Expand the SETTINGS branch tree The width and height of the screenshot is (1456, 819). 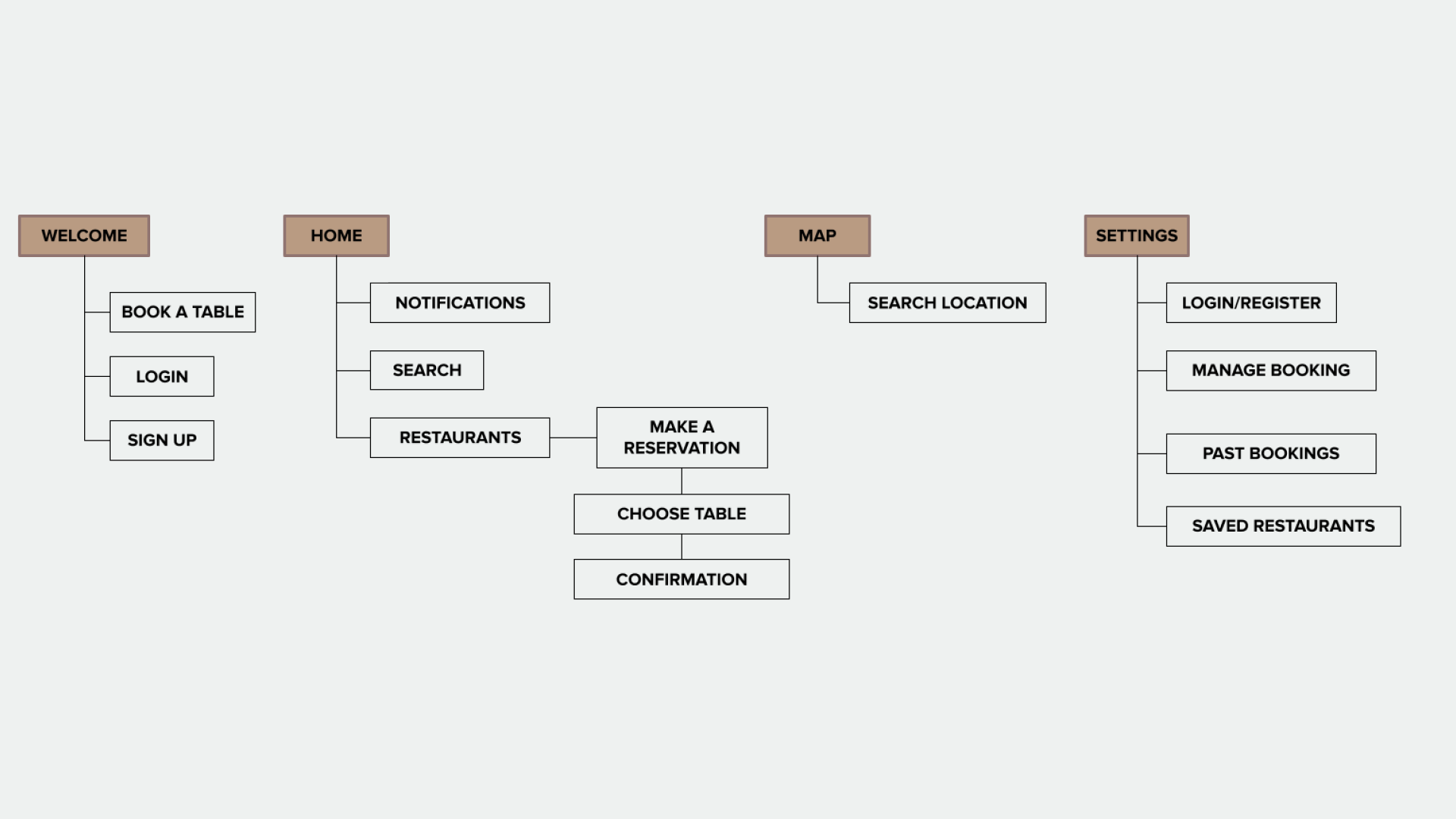1136,235
